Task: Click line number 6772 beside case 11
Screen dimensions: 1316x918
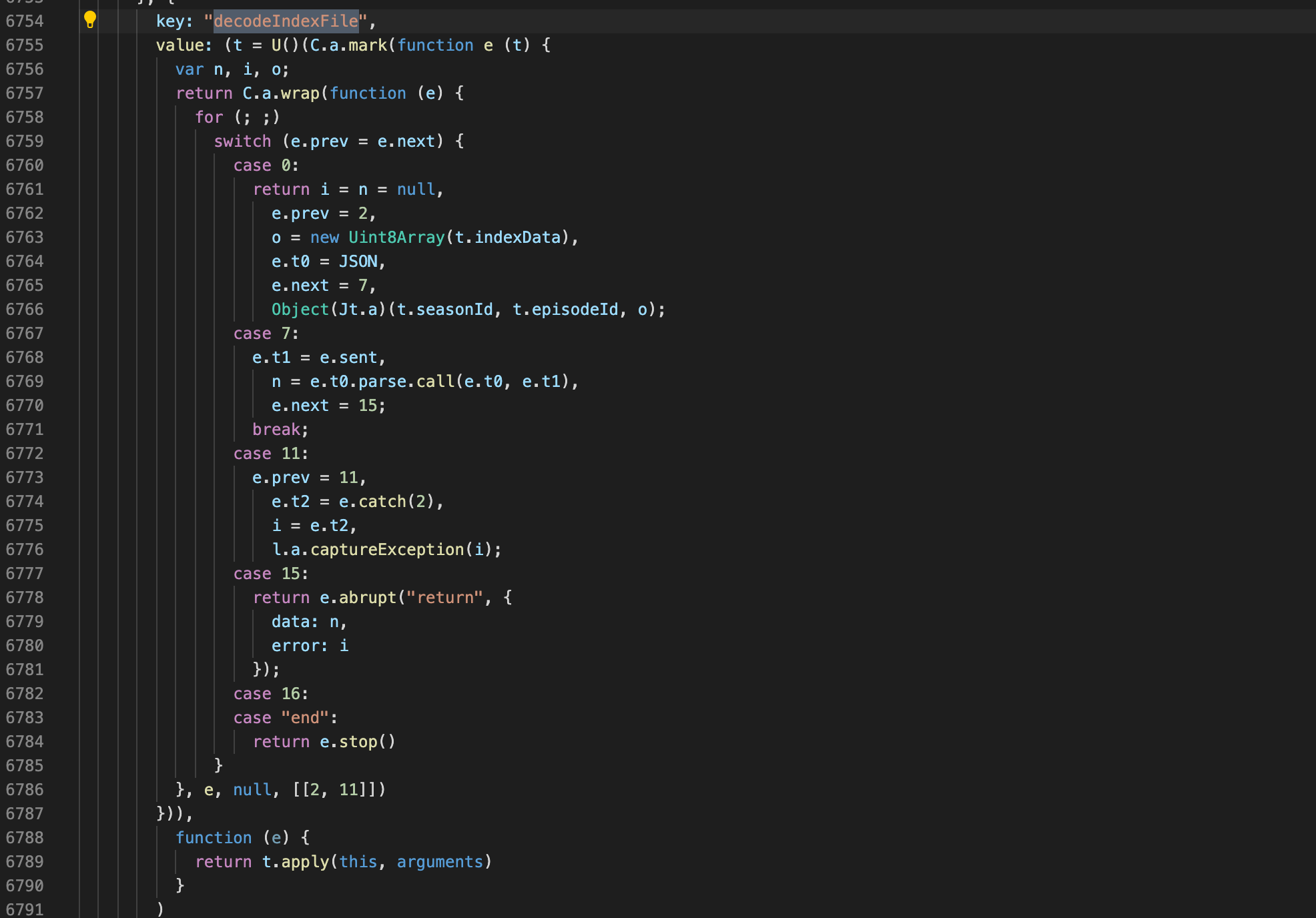Action: 25,454
